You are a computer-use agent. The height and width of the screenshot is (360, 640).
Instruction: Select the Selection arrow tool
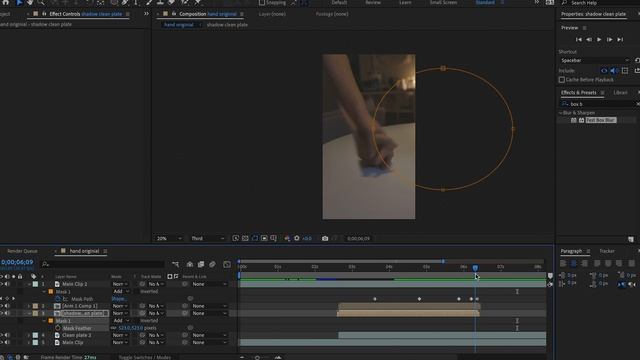[x=19, y=2]
